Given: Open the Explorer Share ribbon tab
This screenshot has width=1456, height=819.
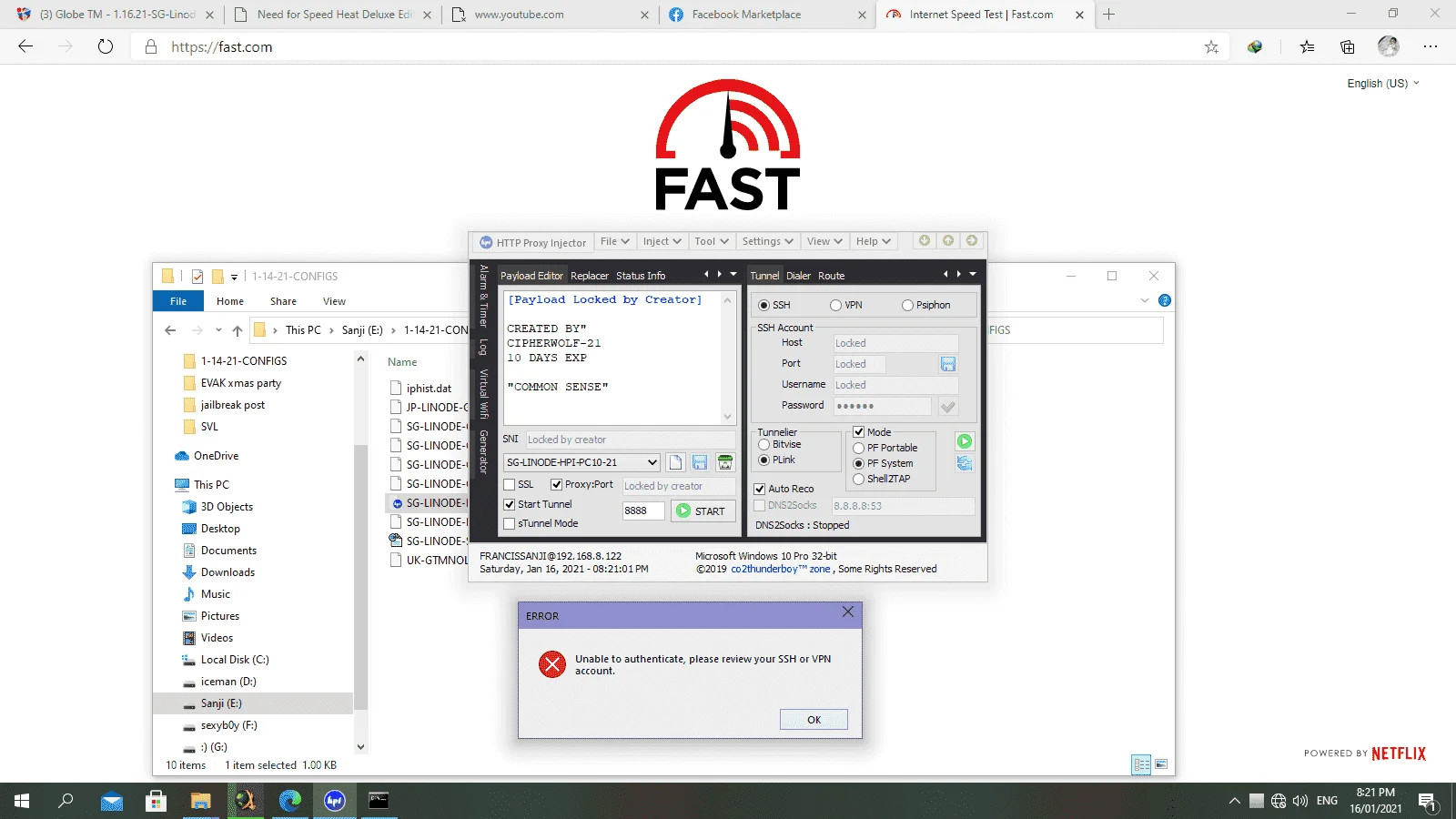Looking at the screenshot, I should pyautogui.click(x=283, y=301).
